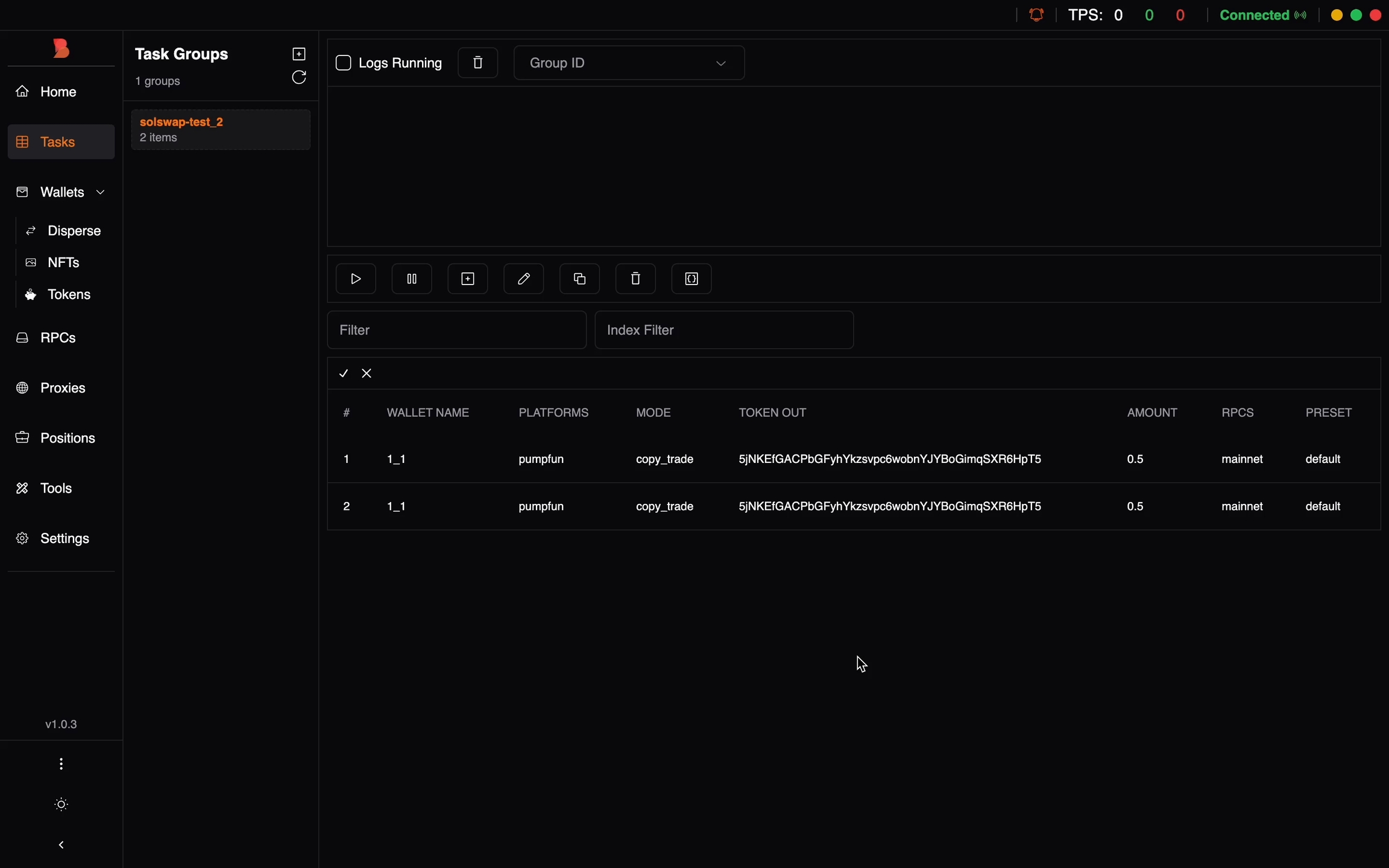Click the Index Filter input field
The width and height of the screenshot is (1389, 868).
(x=723, y=330)
